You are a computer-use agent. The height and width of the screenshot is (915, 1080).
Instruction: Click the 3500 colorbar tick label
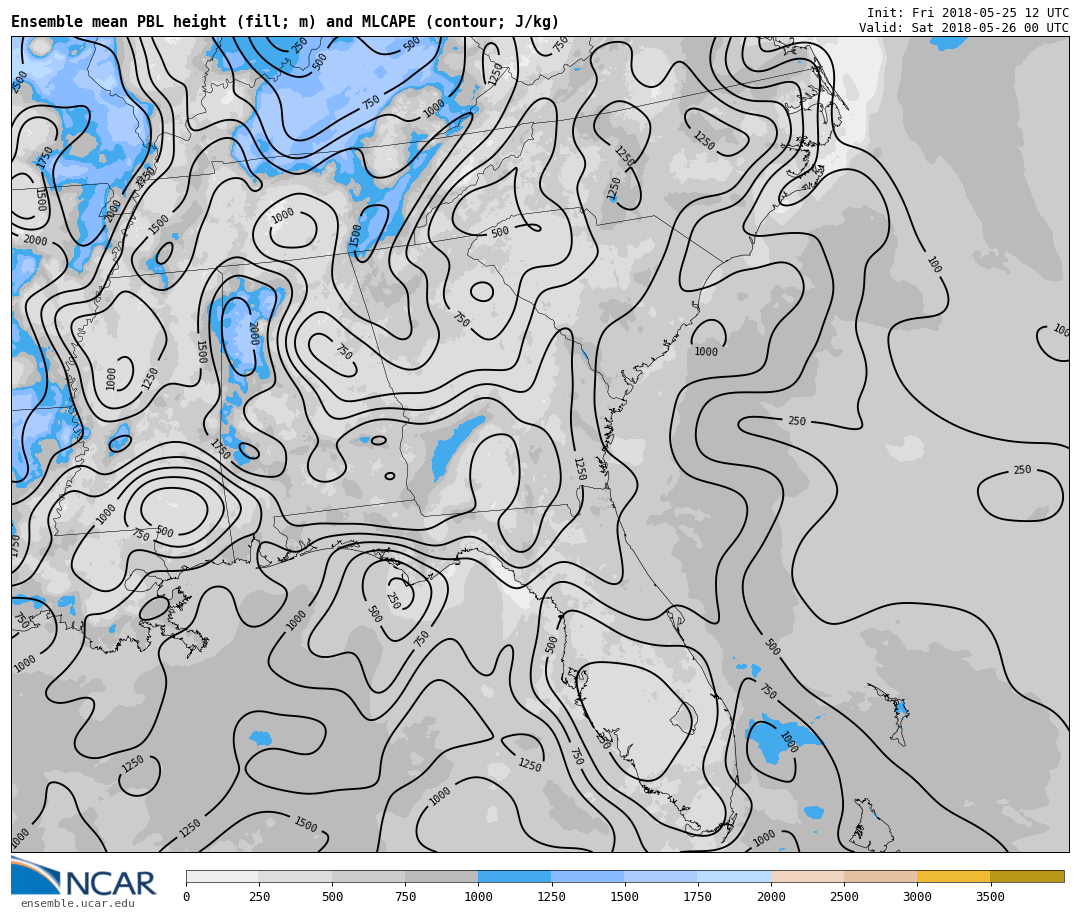[990, 896]
